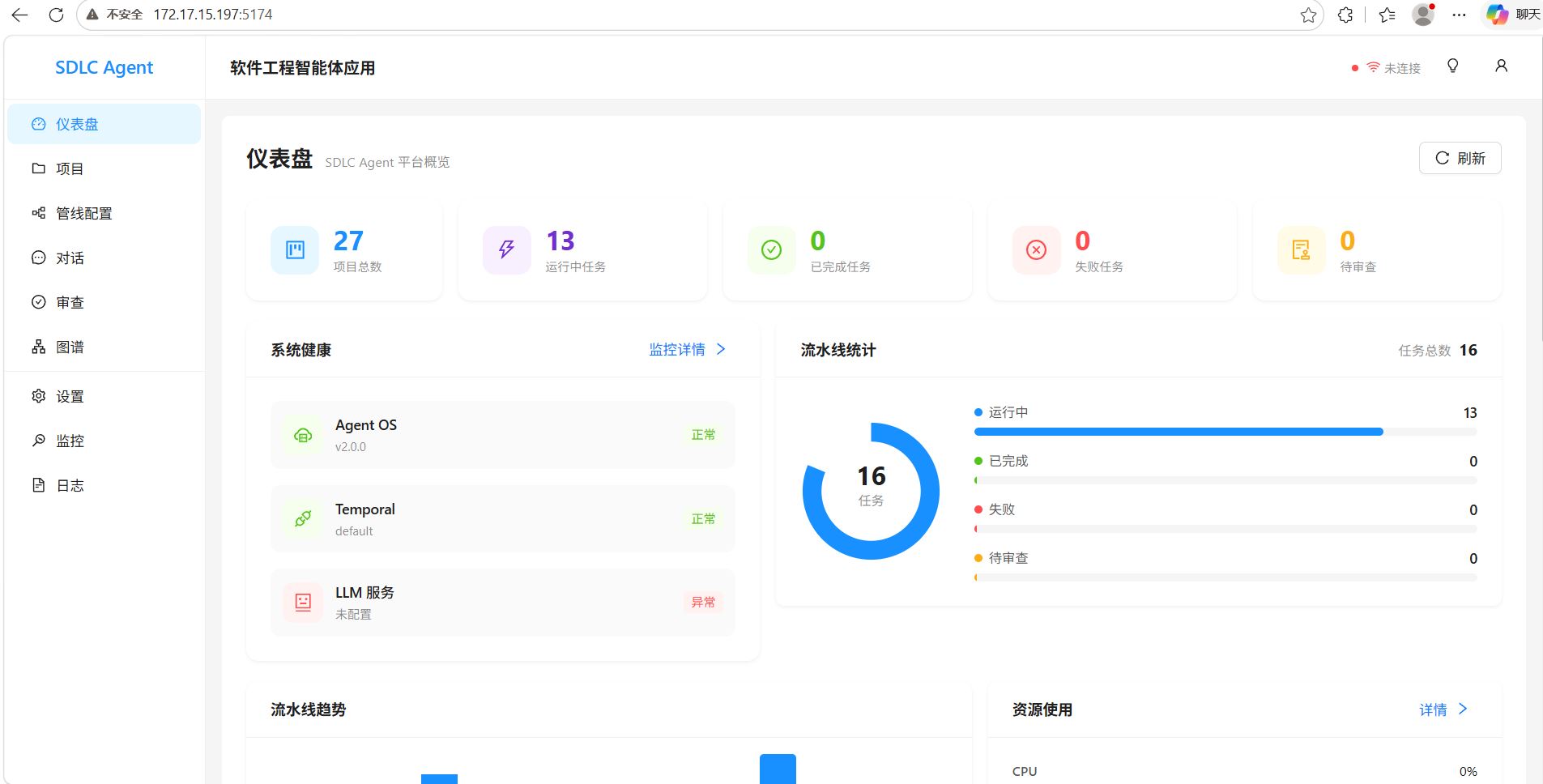Click the 27 项目总数 value

click(x=348, y=241)
